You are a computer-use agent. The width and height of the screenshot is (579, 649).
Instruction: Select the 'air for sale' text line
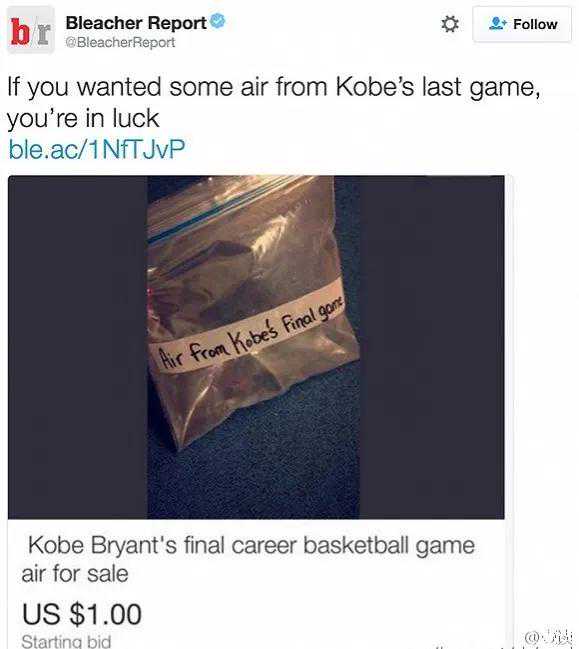point(75,574)
